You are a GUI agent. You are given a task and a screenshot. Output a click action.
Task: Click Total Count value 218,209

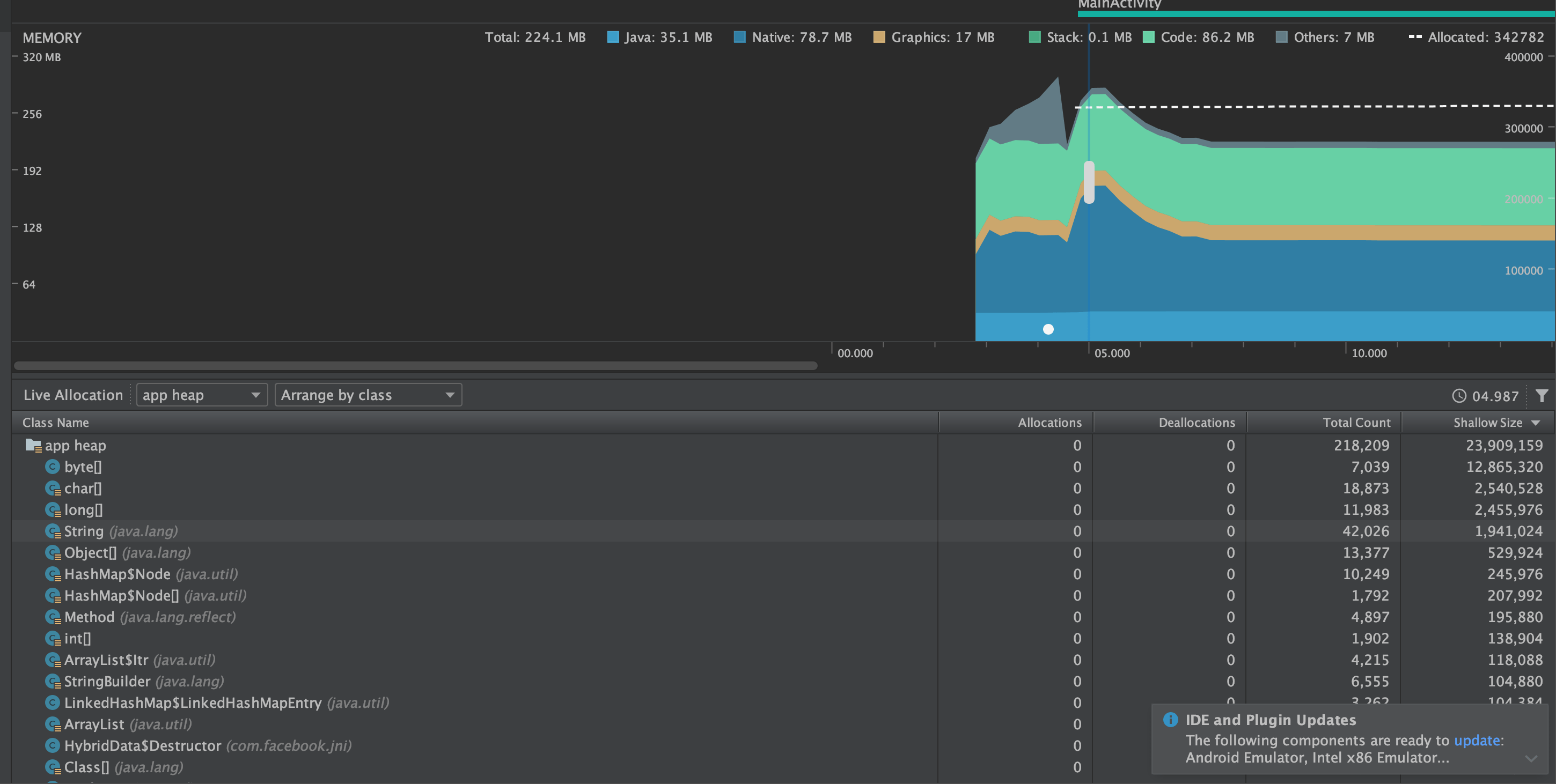pyautogui.click(x=1362, y=446)
